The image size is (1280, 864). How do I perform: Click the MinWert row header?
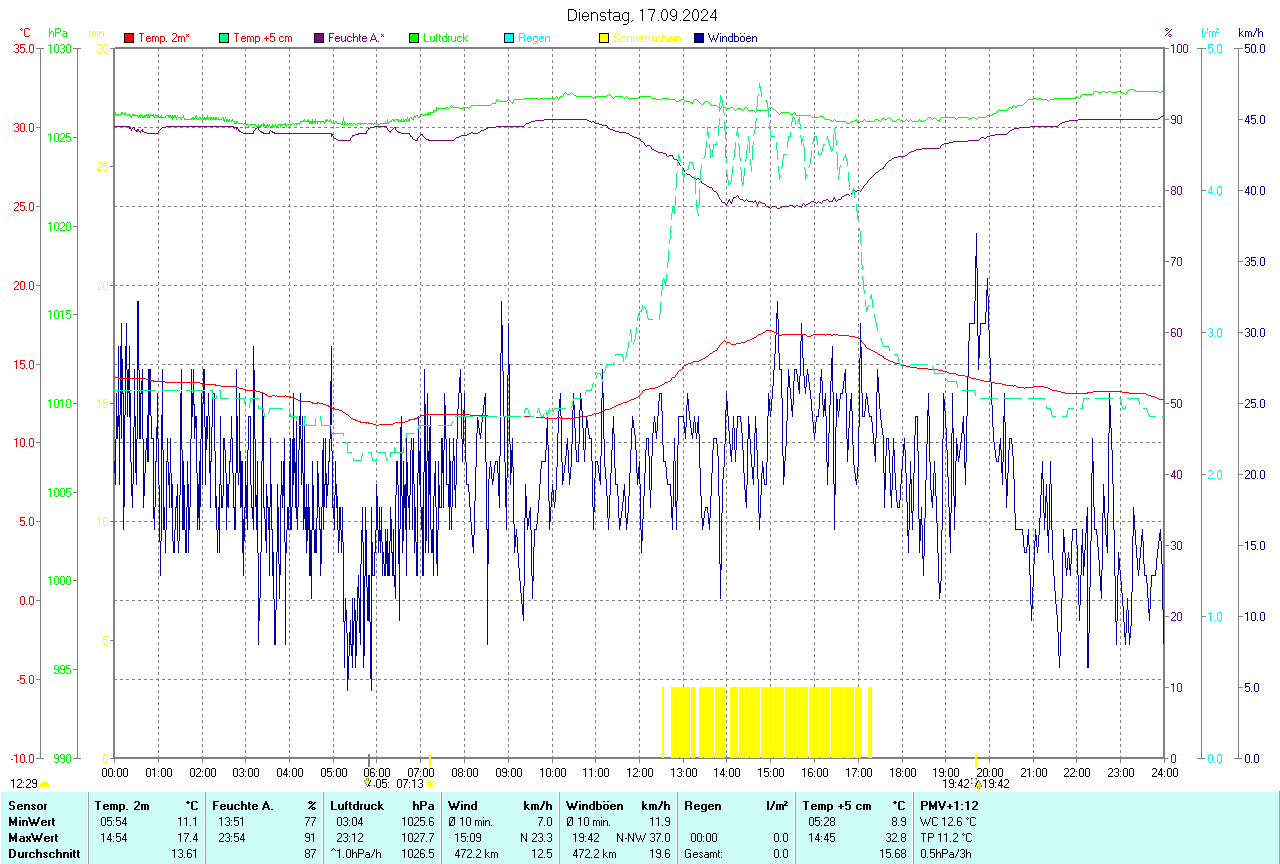32,822
